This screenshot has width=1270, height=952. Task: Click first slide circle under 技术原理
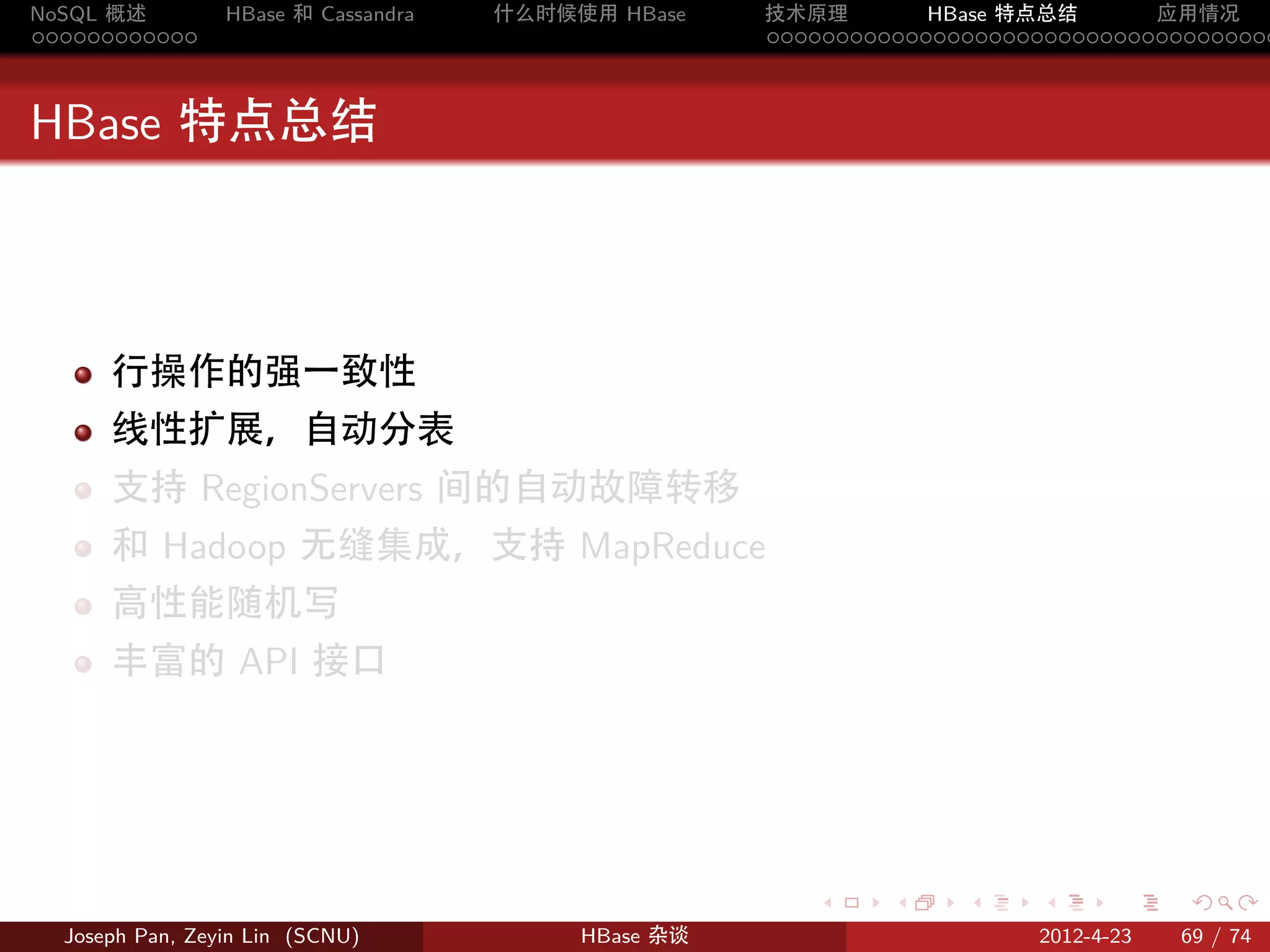pyautogui.click(x=773, y=38)
